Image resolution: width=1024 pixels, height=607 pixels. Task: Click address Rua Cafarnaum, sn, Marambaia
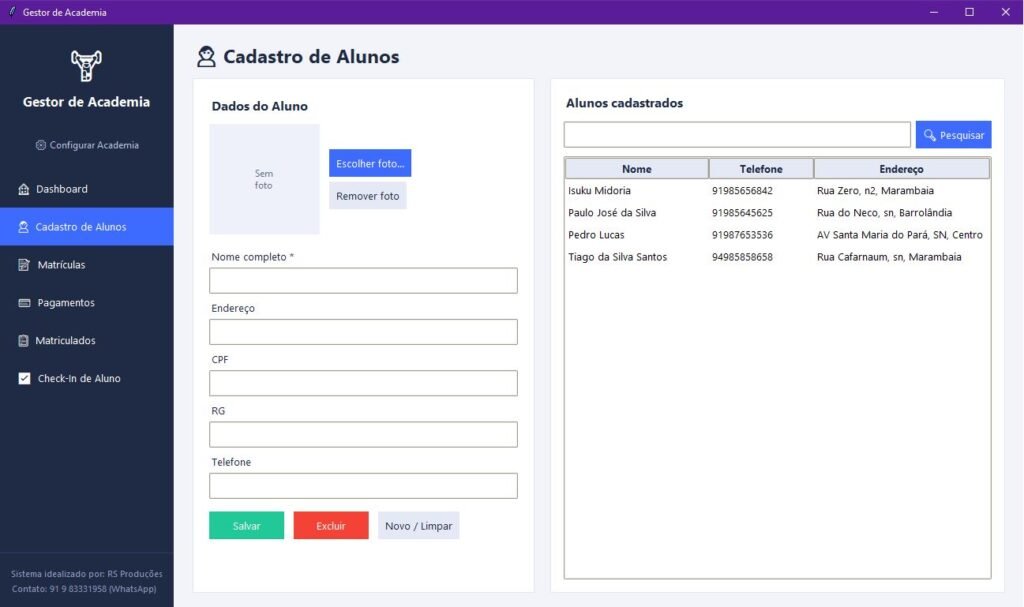pyautogui.click(x=889, y=257)
